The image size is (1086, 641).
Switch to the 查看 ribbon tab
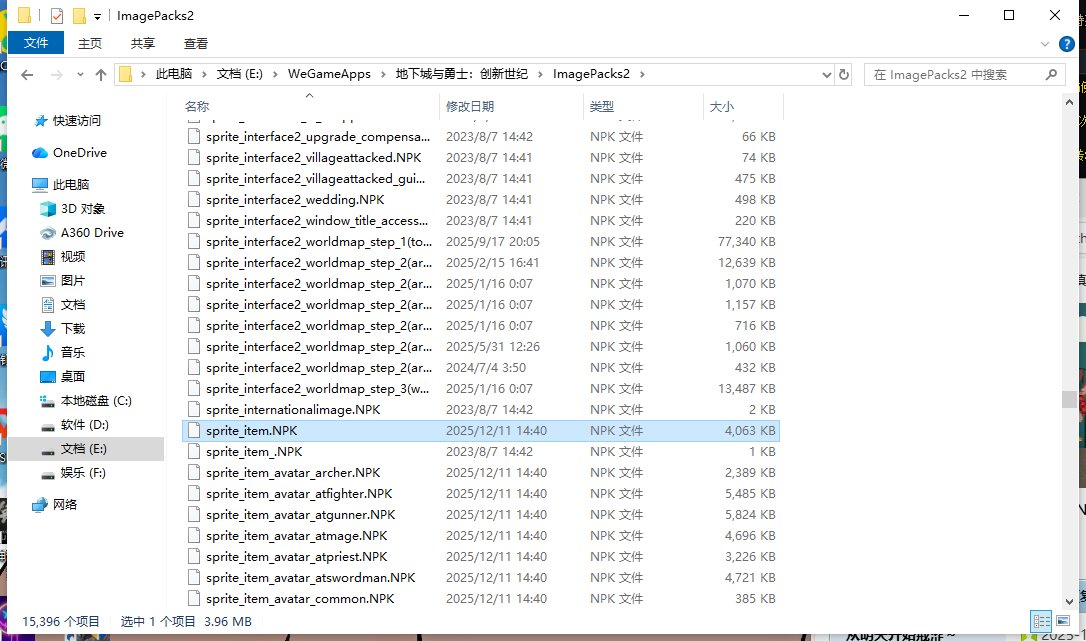(x=196, y=43)
